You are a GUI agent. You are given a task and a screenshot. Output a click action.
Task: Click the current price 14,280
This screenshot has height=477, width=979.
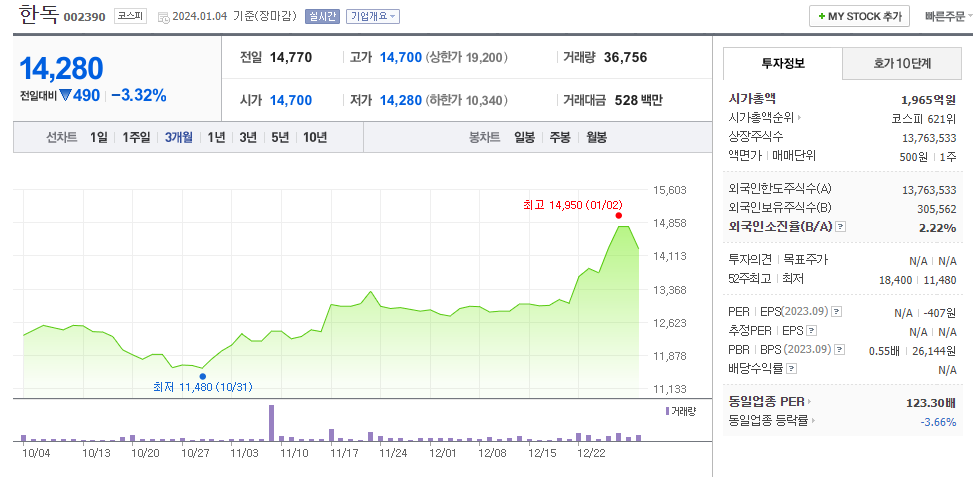click(61, 69)
